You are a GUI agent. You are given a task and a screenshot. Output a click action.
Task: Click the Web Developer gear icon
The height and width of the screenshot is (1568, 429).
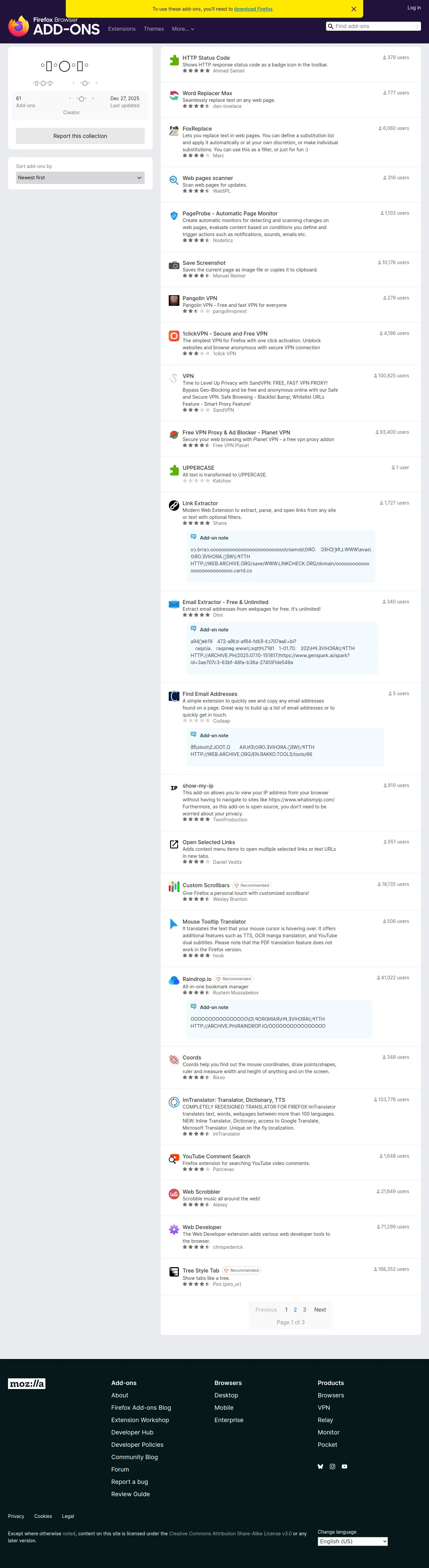[174, 1229]
